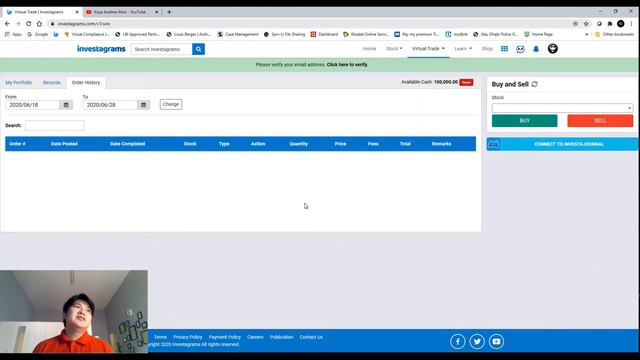640x360 pixels.
Task: Switch to the Kuya Andrew Mon YouTube tab
Action: [120, 12]
